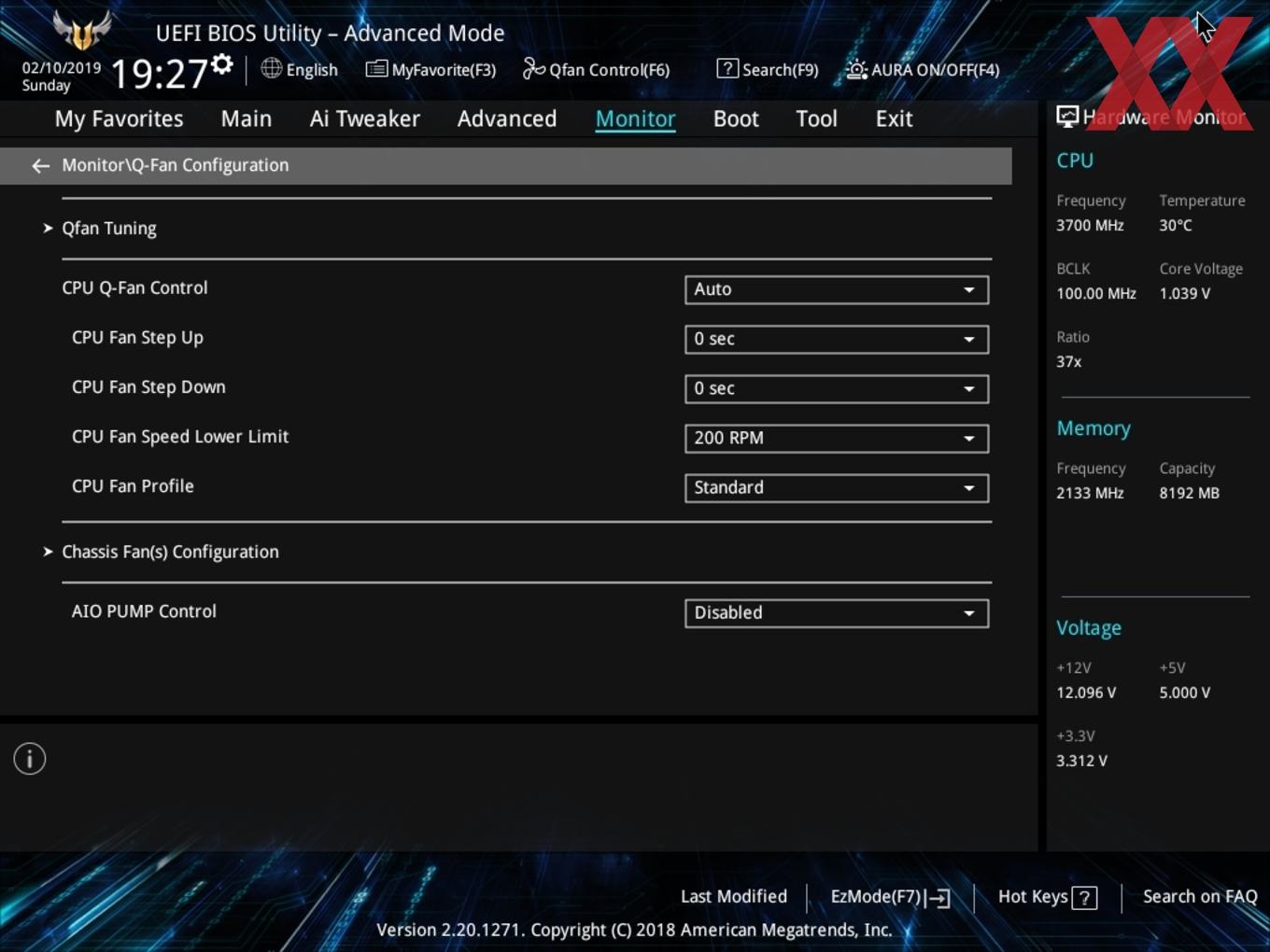Click CPU Fan Step Up label
Image resolution: width=1270 pixels, height=952 pixels.
point(137,338)
